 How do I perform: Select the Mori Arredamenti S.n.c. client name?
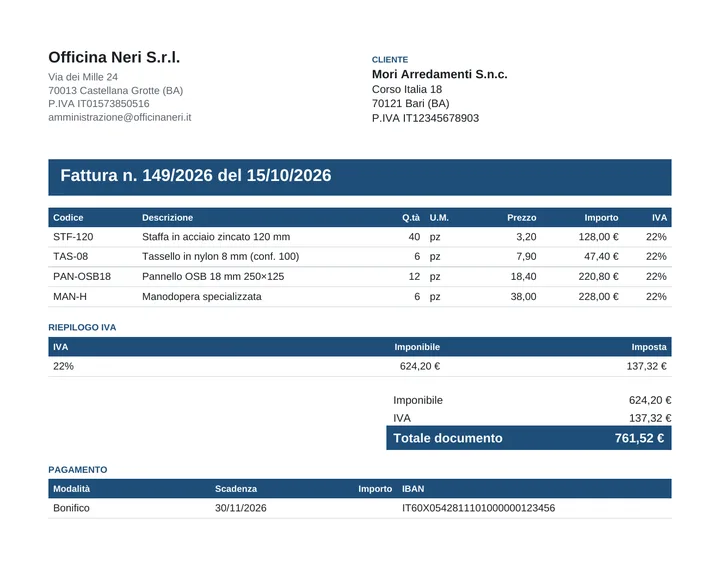click(439, 74)
